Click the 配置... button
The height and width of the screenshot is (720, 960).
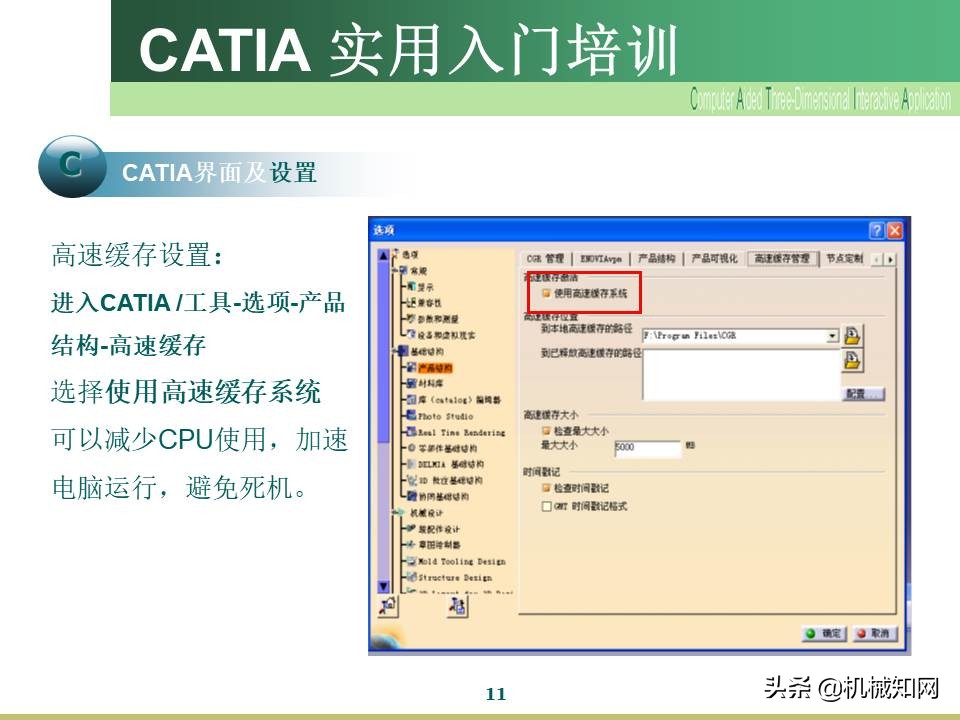coord(864,394)
